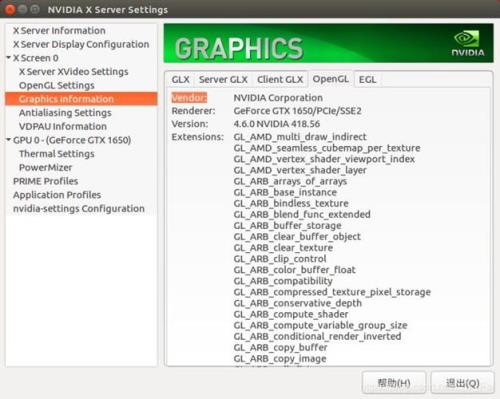Screen dimensions: 500x399
Task: Click GL_ARB_arrays_of_arrays extension
Action: pos(290,181)
